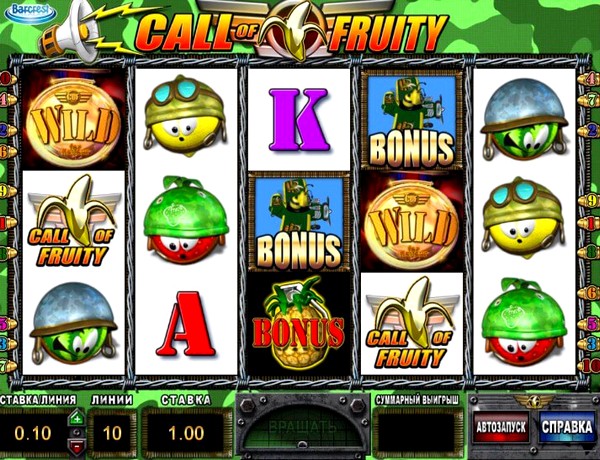Click the red A symbol
The width and height of the screenshot is (600, 460).
tap(185, 324)
